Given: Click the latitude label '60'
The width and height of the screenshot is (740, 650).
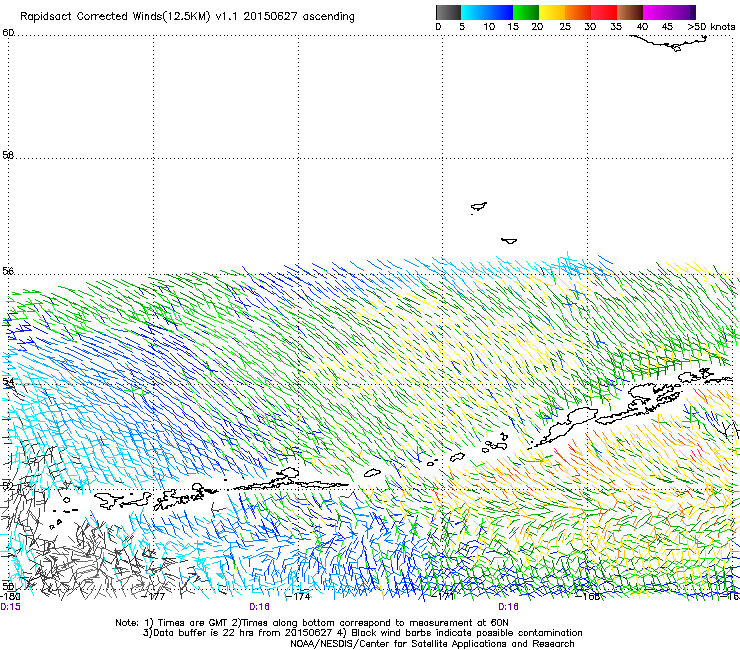Looking at the screenshot, I should pyautogui.click(x=8, y=33).
